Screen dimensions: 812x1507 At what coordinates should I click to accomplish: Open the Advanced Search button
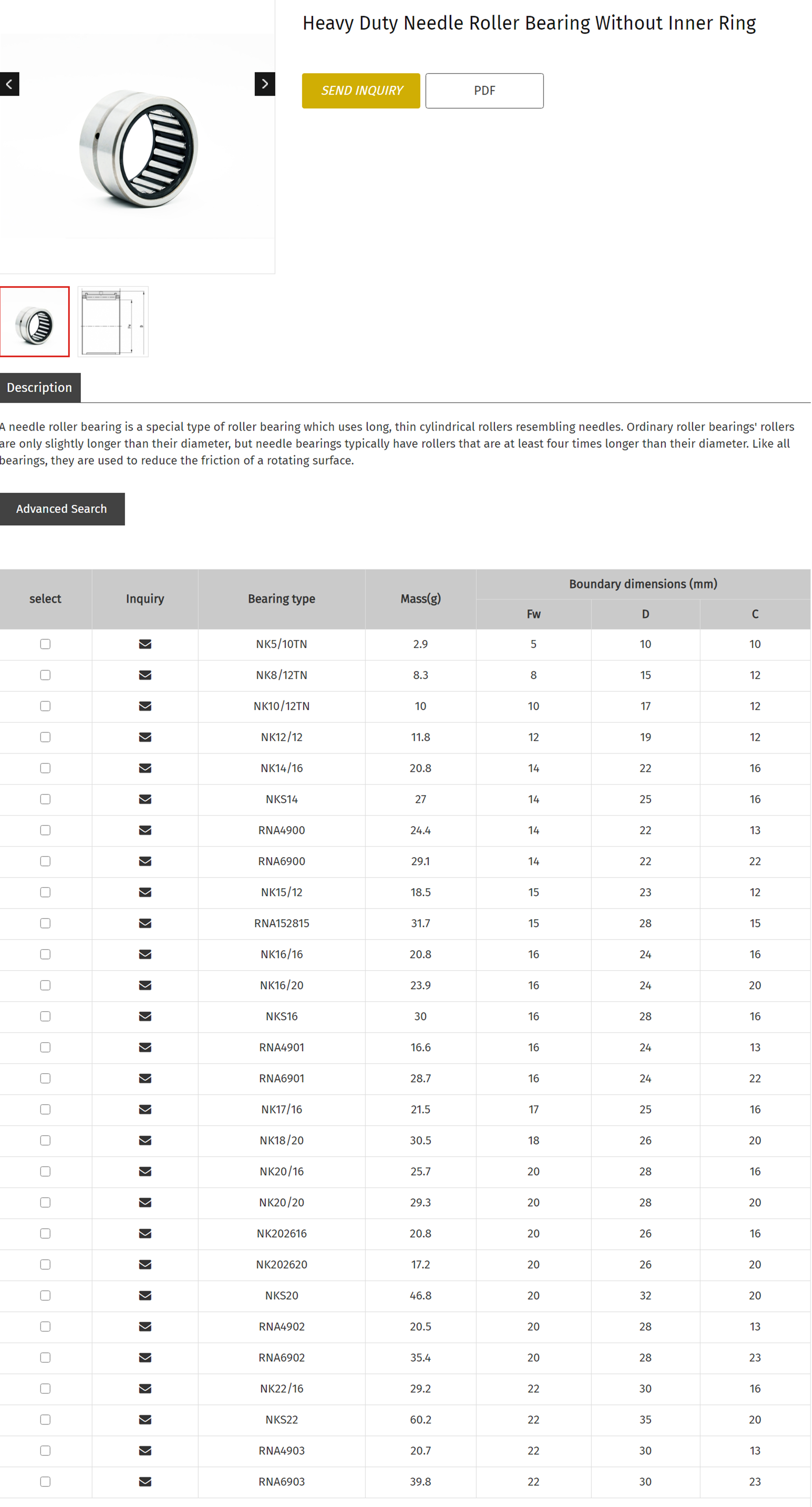click(x=62, y=509)
